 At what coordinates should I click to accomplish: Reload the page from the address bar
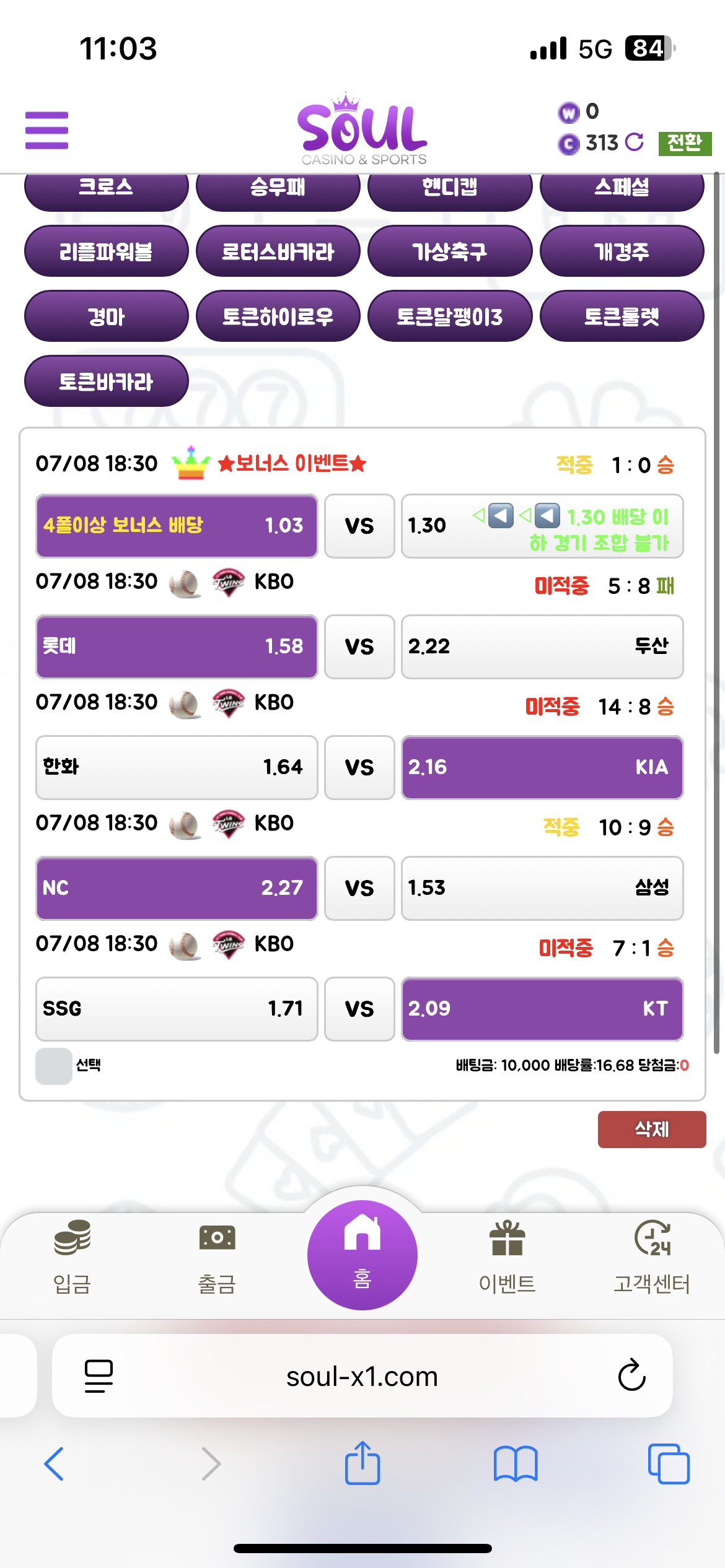pos(632,1375)
